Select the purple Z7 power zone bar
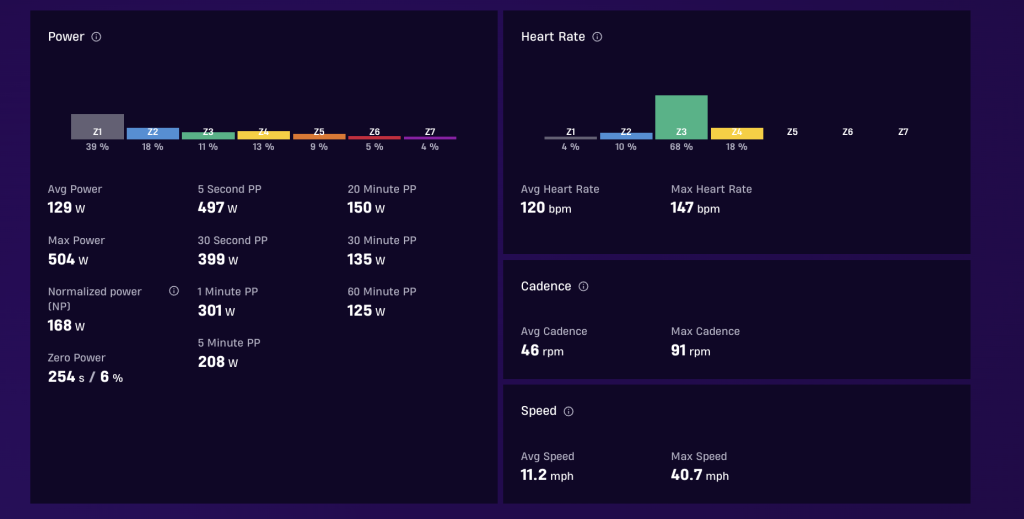Viewport: 1024px width, 519px height. coord(430,138)
